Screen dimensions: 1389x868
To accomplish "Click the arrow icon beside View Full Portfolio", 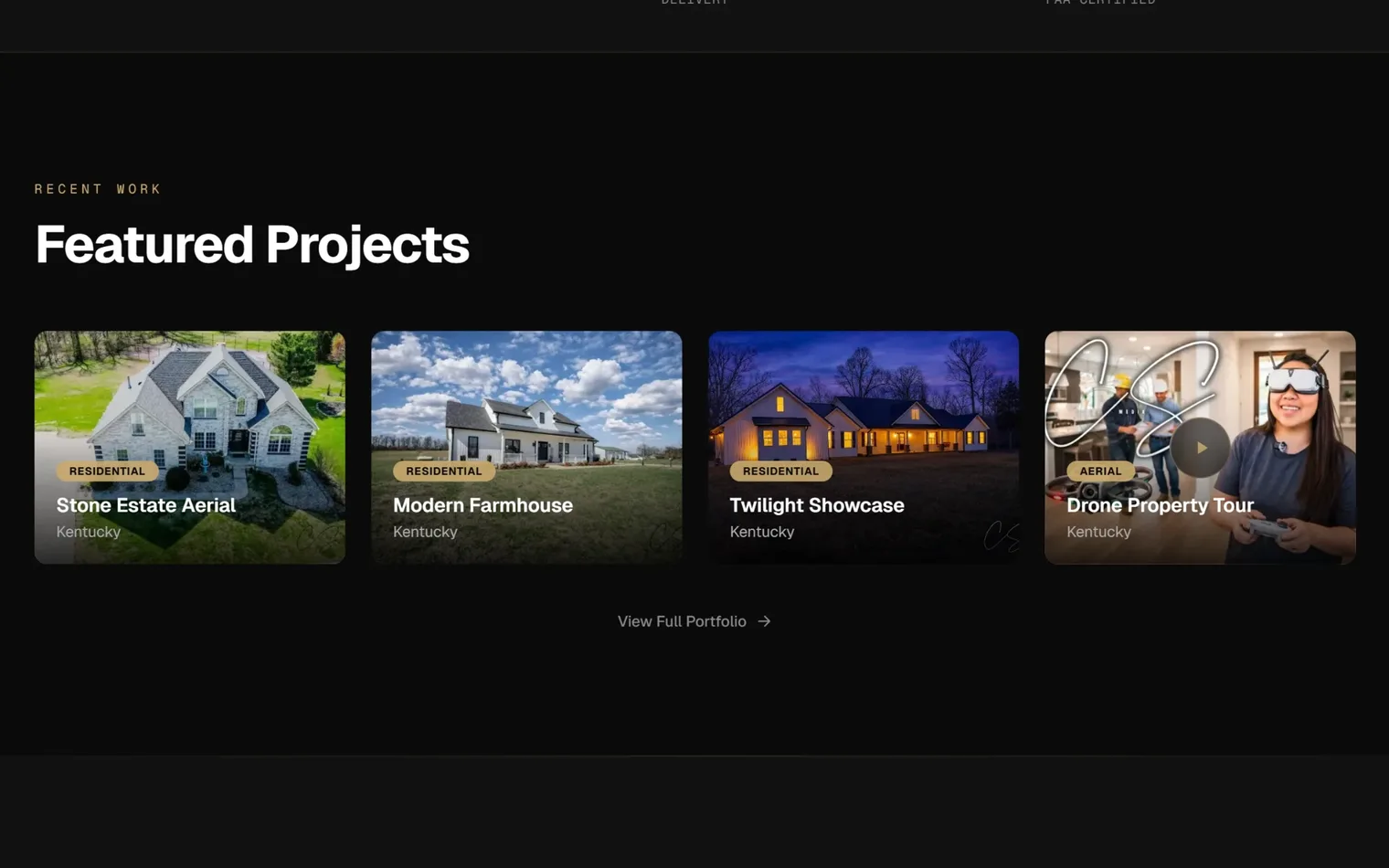I will 763,620.
